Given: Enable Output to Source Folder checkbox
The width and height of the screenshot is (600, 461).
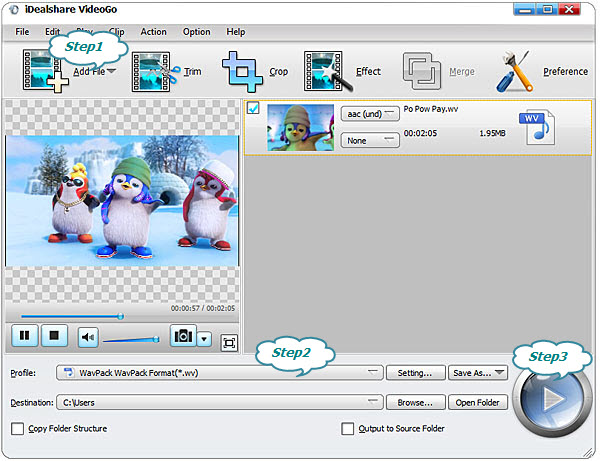Looking at the screenshot, I should [347, 428].
